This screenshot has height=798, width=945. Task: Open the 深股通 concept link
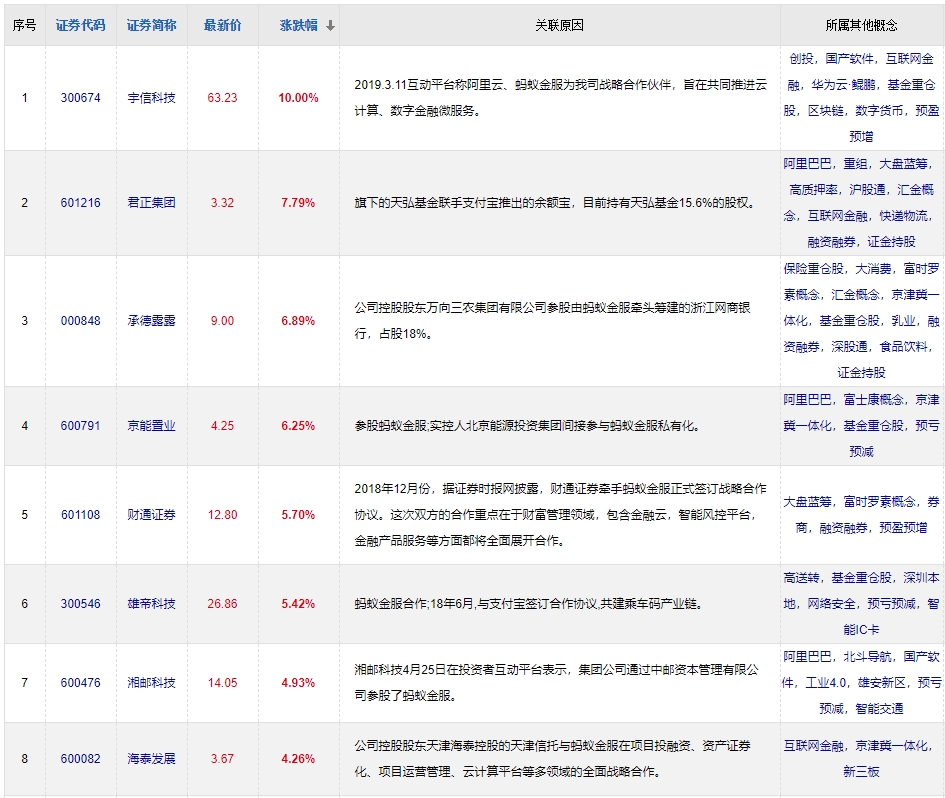coord(849,347)
